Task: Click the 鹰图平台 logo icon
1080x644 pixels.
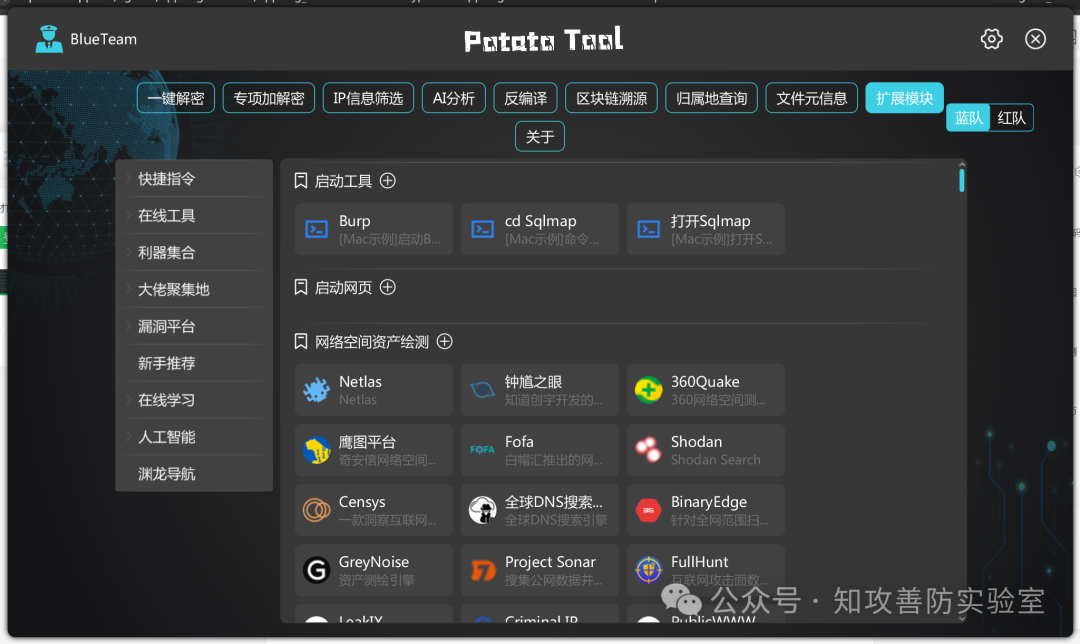Action: click(x=317, y=450)
